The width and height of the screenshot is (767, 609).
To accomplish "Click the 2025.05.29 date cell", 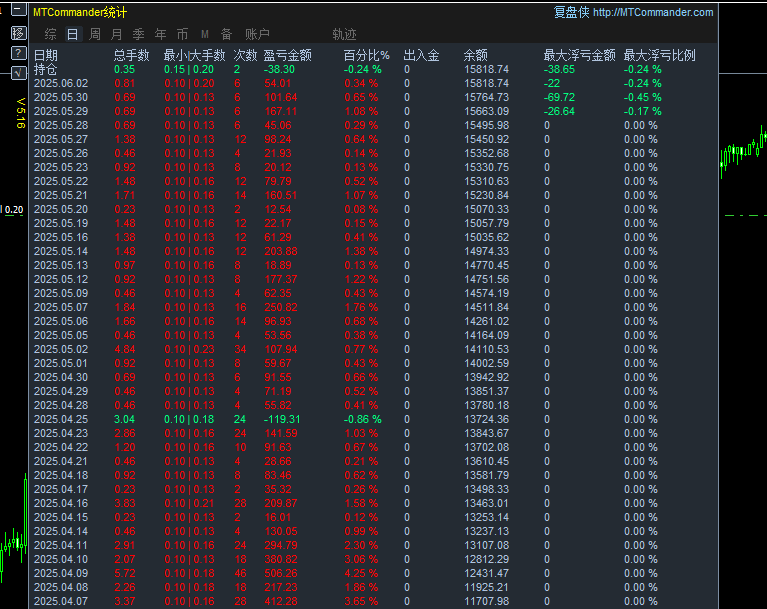I will pos(61,112).
